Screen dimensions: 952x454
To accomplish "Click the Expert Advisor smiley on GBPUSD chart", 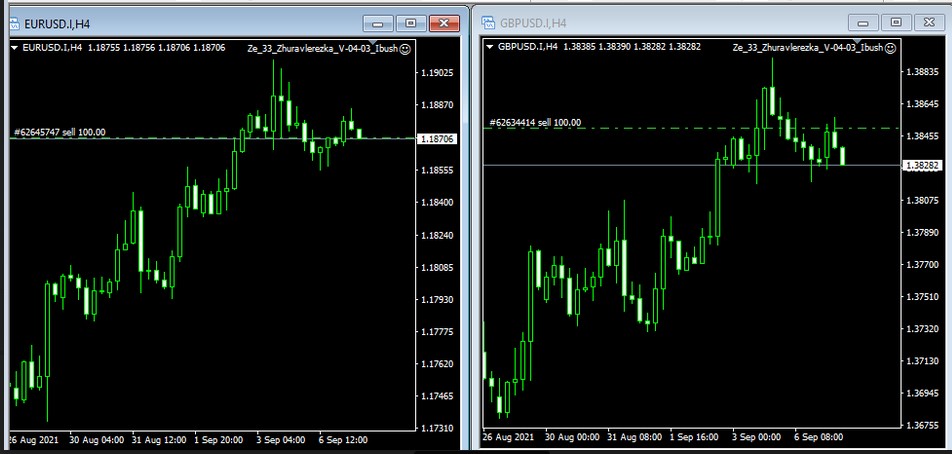I will pyautogui.click(x=892, y=47).
